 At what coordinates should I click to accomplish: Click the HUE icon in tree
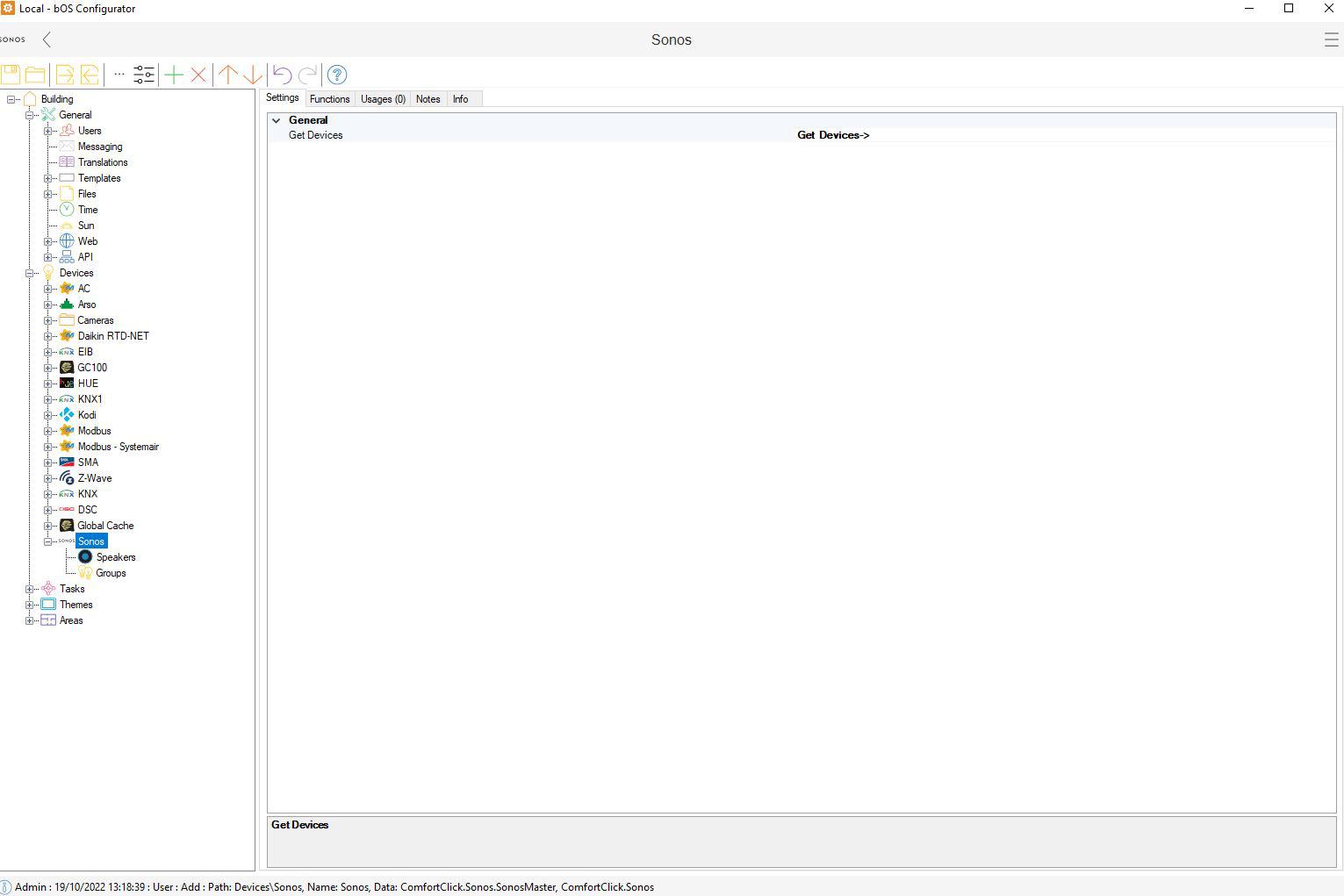[67, 383]
